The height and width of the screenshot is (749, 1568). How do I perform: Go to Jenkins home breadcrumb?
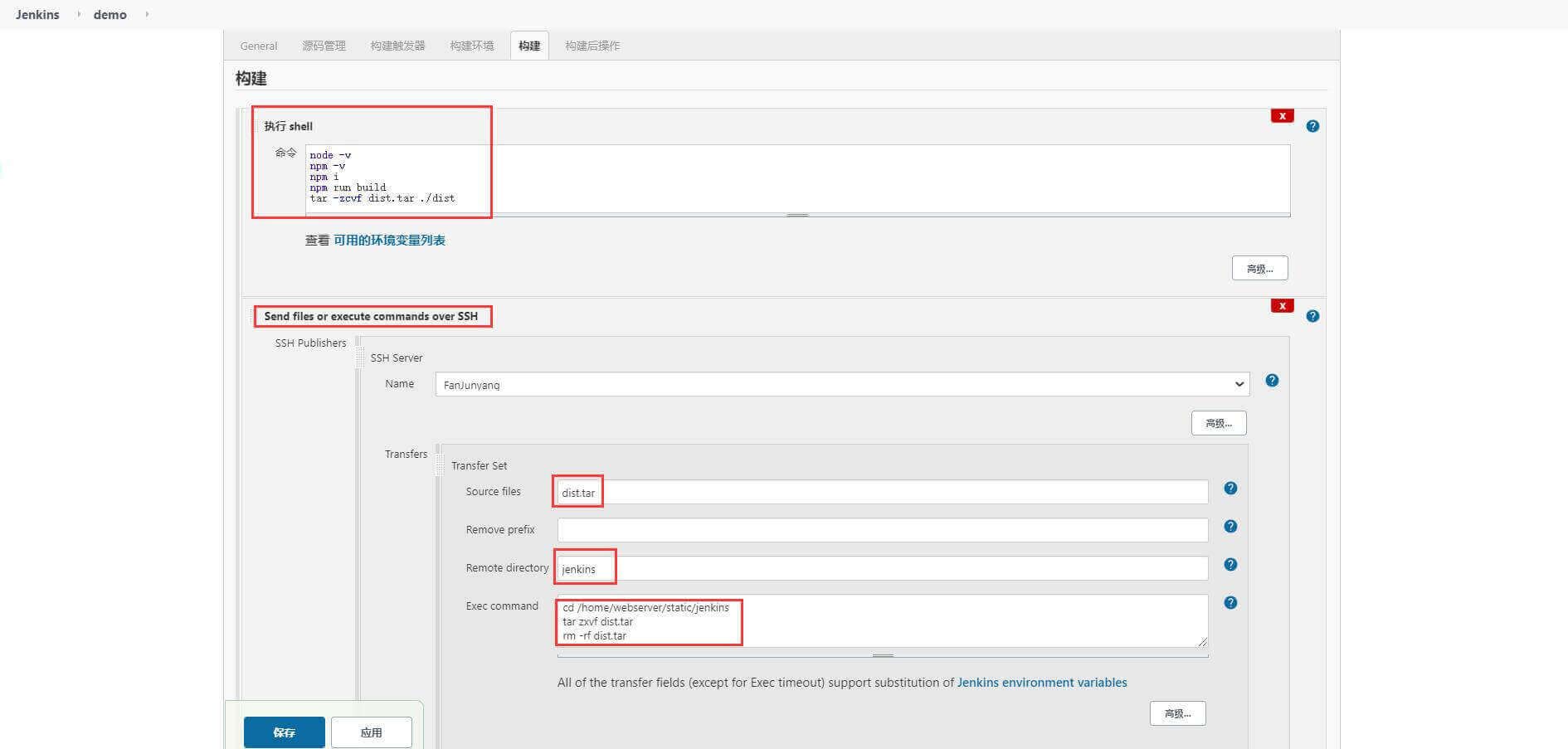(x=37, y=14)
